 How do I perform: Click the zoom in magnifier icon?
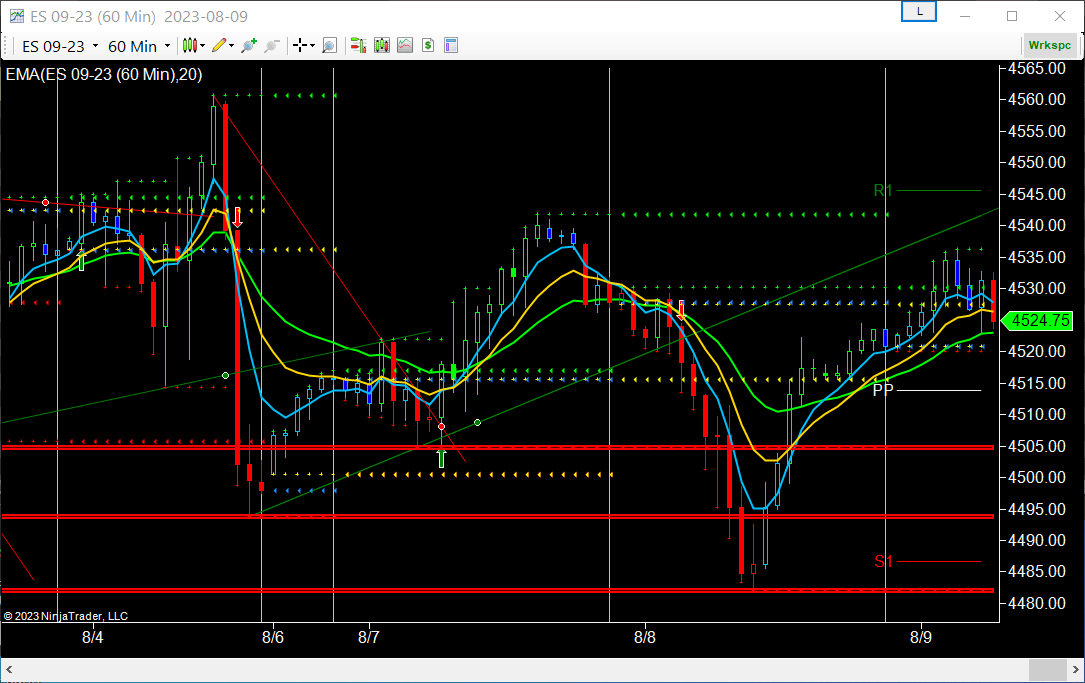point(249,46)
